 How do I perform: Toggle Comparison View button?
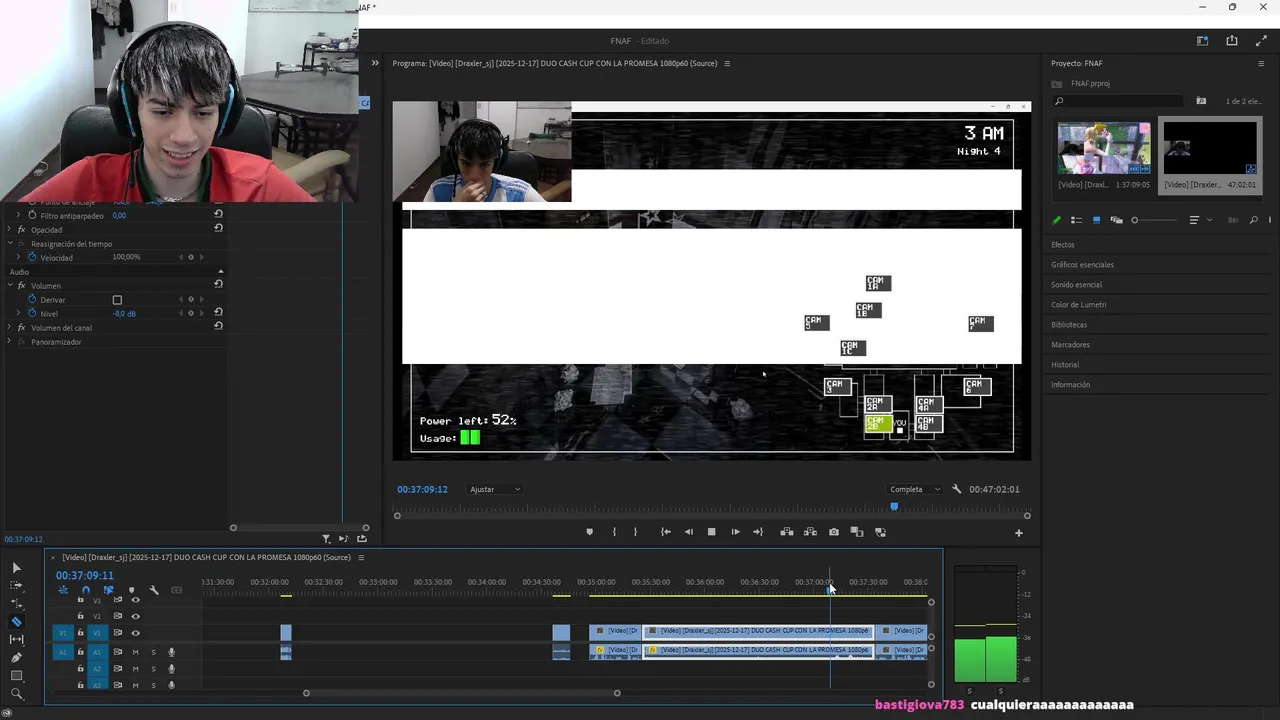pos(857,532)
